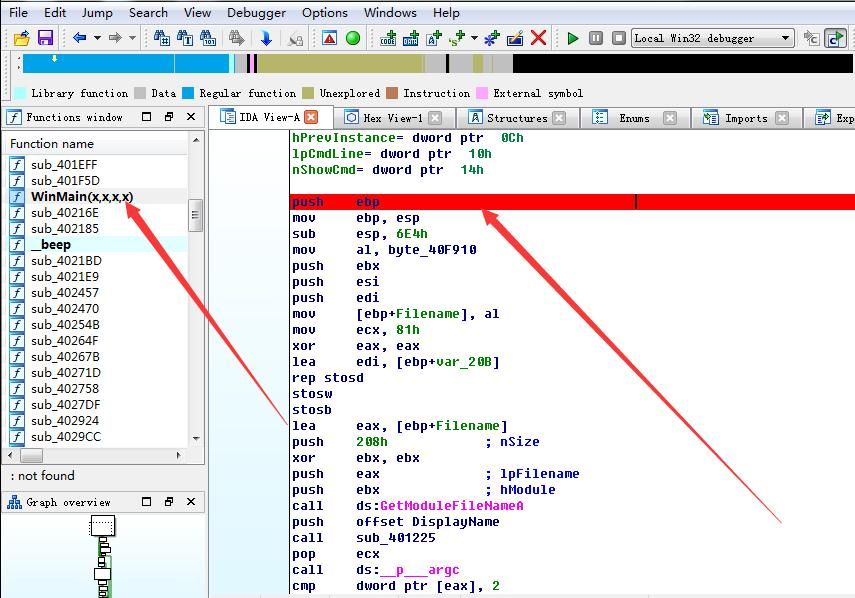Click the red X delete icon

coord(538,38)
